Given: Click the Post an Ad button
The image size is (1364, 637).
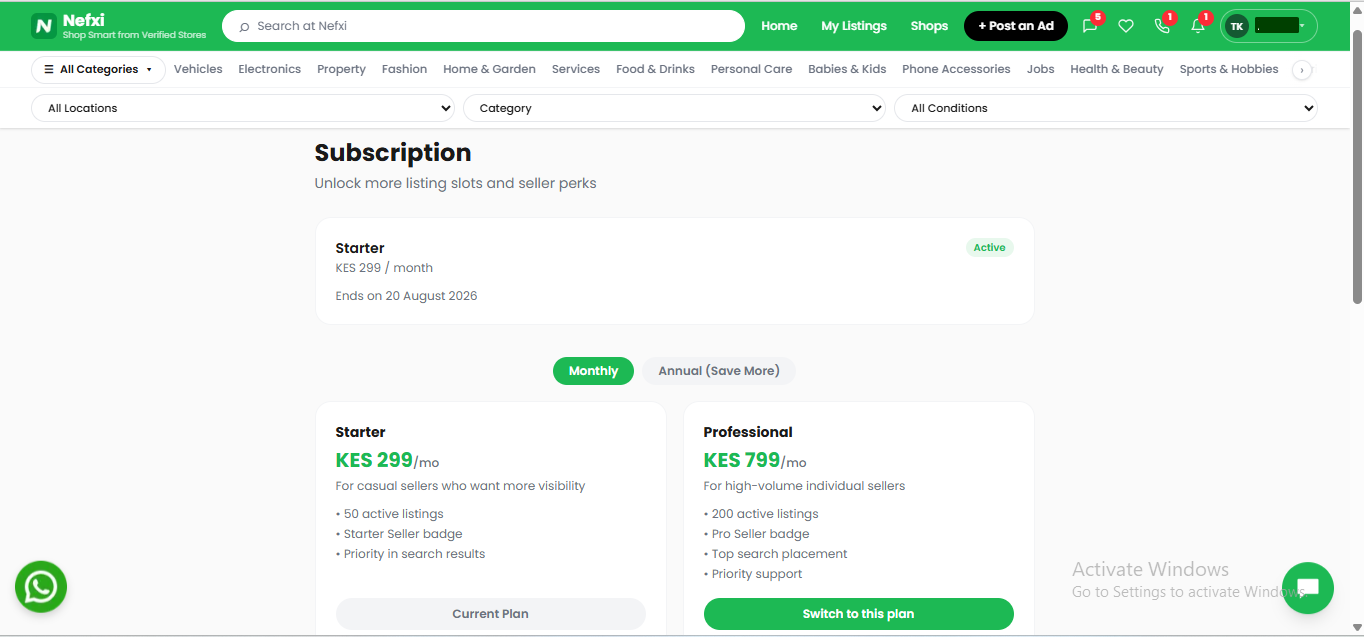Looking at the screenshot, I should click(x=1016, y=26).
